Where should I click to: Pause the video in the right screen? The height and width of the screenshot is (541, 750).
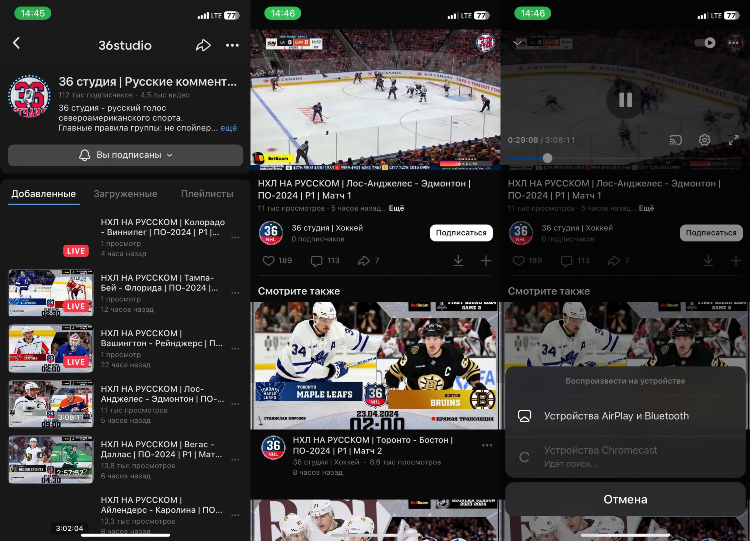coord(625,100)
